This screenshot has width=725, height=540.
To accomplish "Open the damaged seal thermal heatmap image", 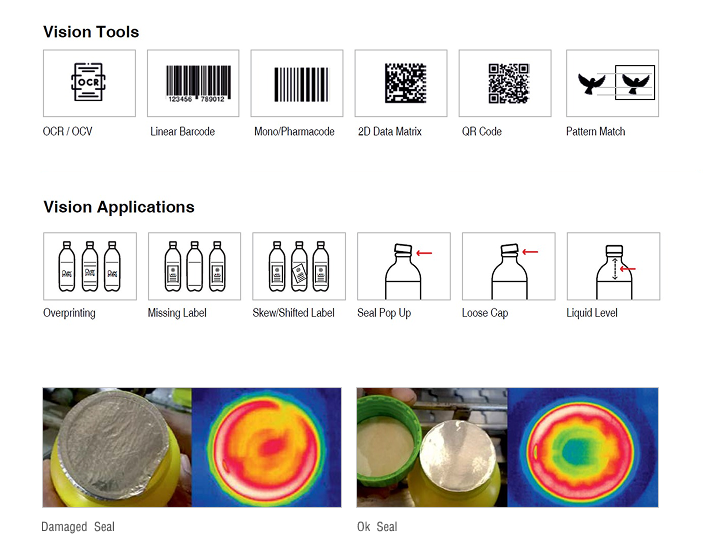I will (x=265, y=447).
